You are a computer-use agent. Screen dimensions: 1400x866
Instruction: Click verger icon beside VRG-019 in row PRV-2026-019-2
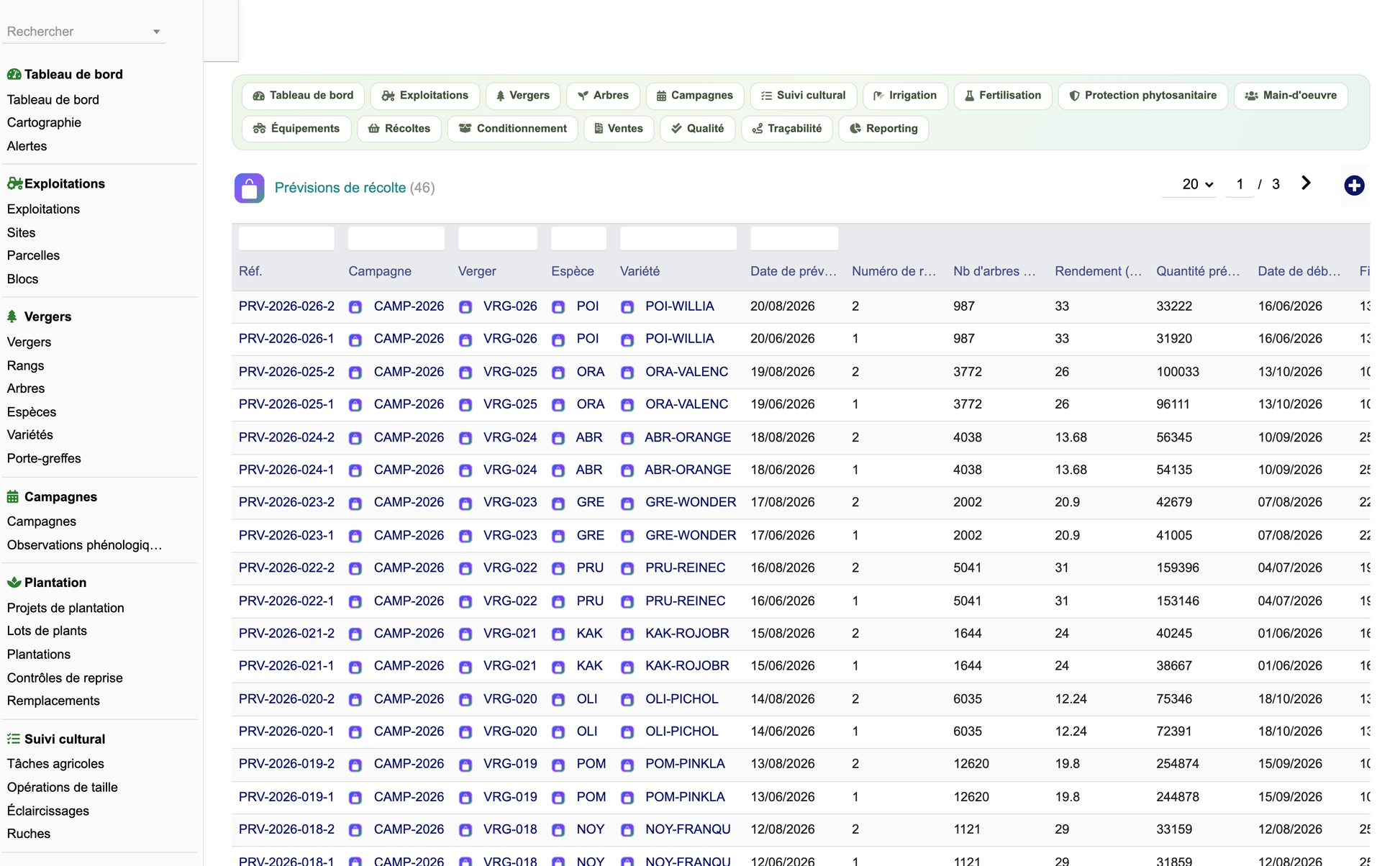point(465,765)
